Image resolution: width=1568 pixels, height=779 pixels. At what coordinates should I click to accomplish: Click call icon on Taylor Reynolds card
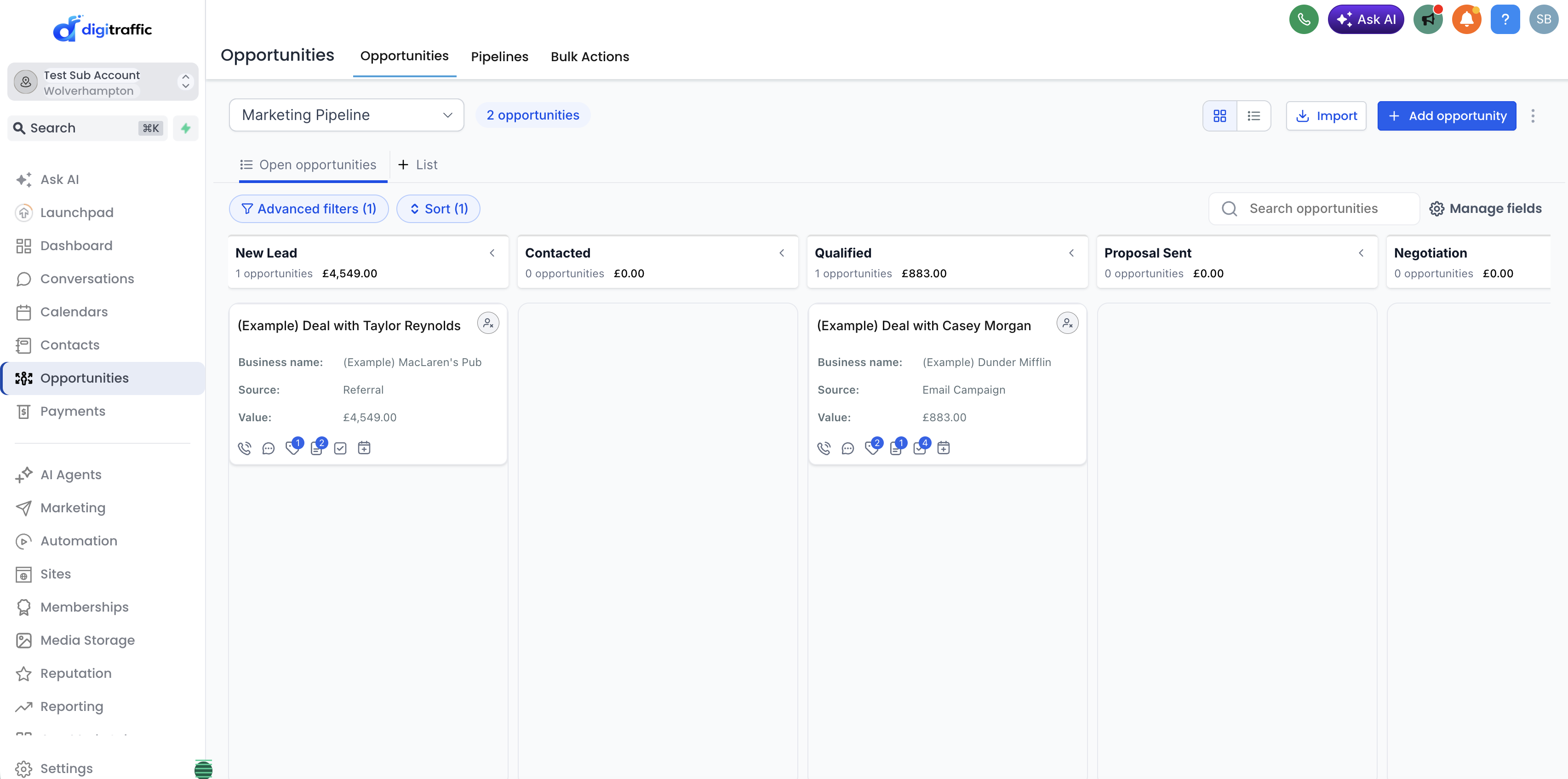[x=244, y=448]
